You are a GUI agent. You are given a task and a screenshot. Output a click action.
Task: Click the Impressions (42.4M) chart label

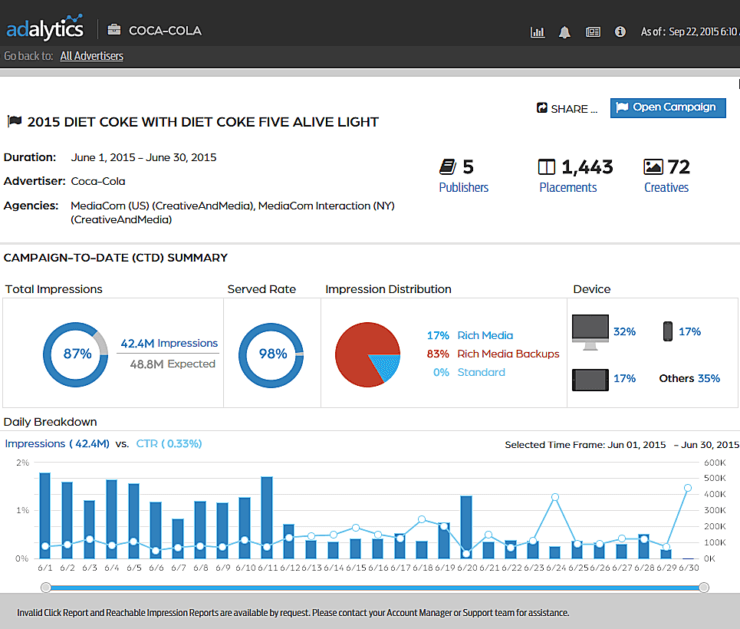pos(57,444)
